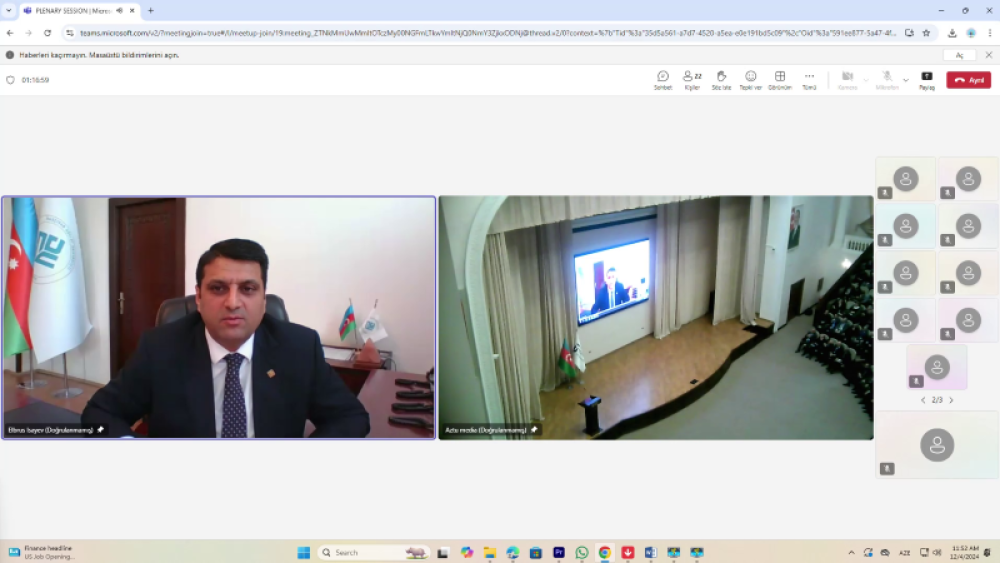
Task: Expand the microphone options dropdown arrow
Action: click(x=906, y=80)
